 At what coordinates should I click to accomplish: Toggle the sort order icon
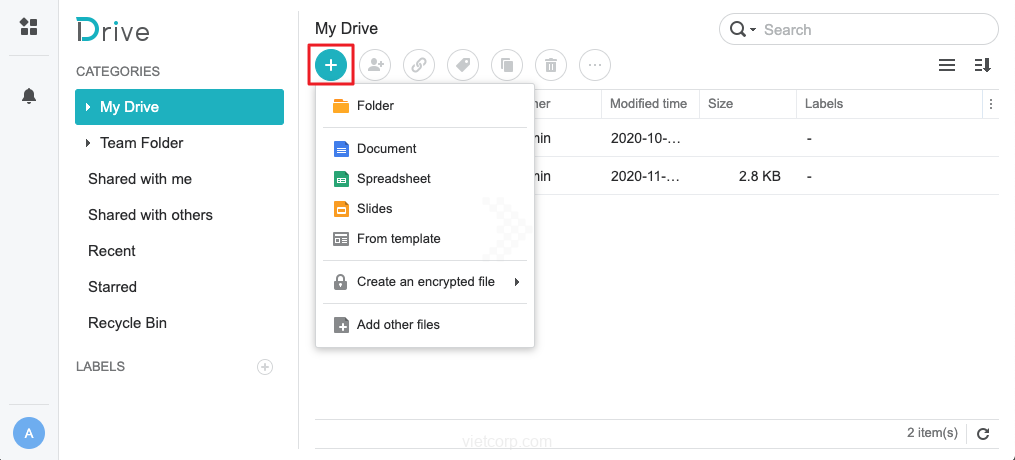click(x=982, y=66)
